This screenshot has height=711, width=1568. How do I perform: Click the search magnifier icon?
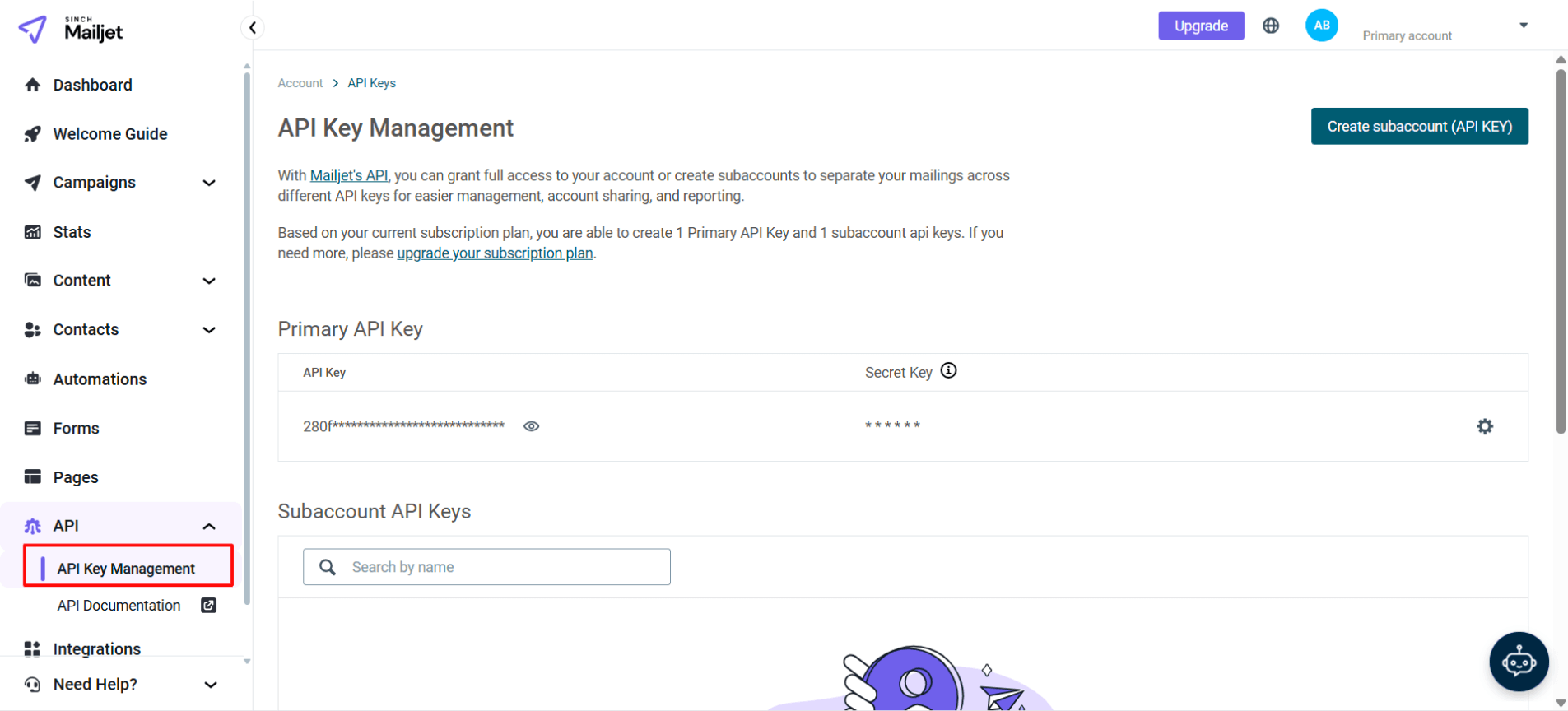click(328, 567)
